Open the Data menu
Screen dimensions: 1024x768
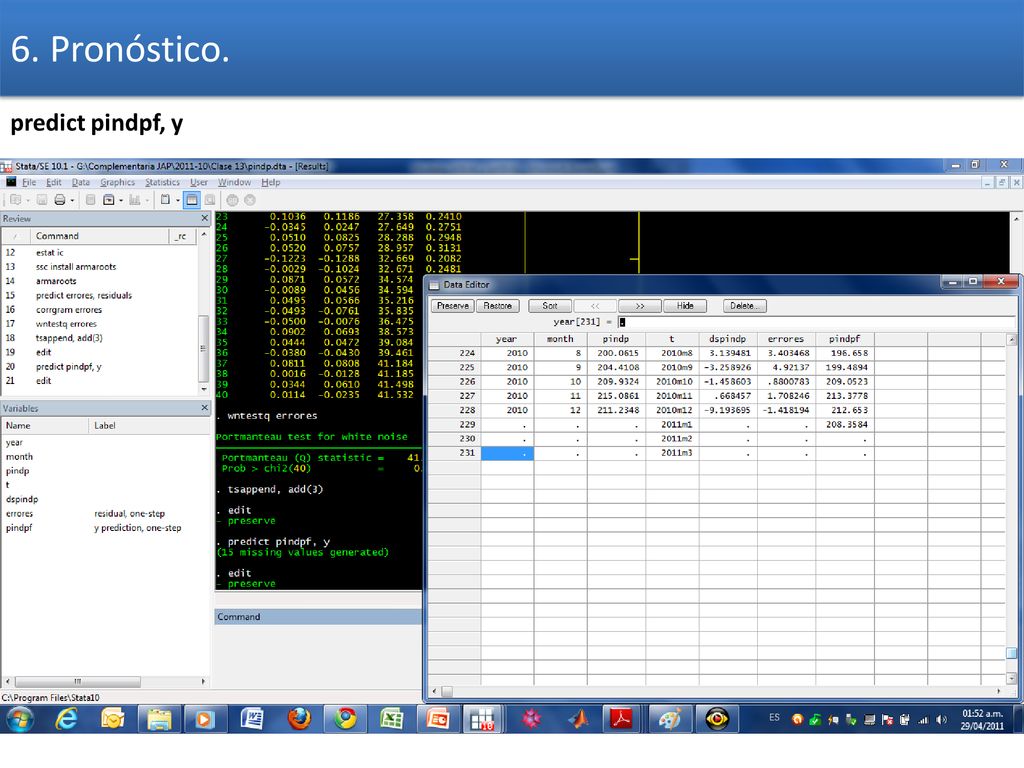point(80,182)
